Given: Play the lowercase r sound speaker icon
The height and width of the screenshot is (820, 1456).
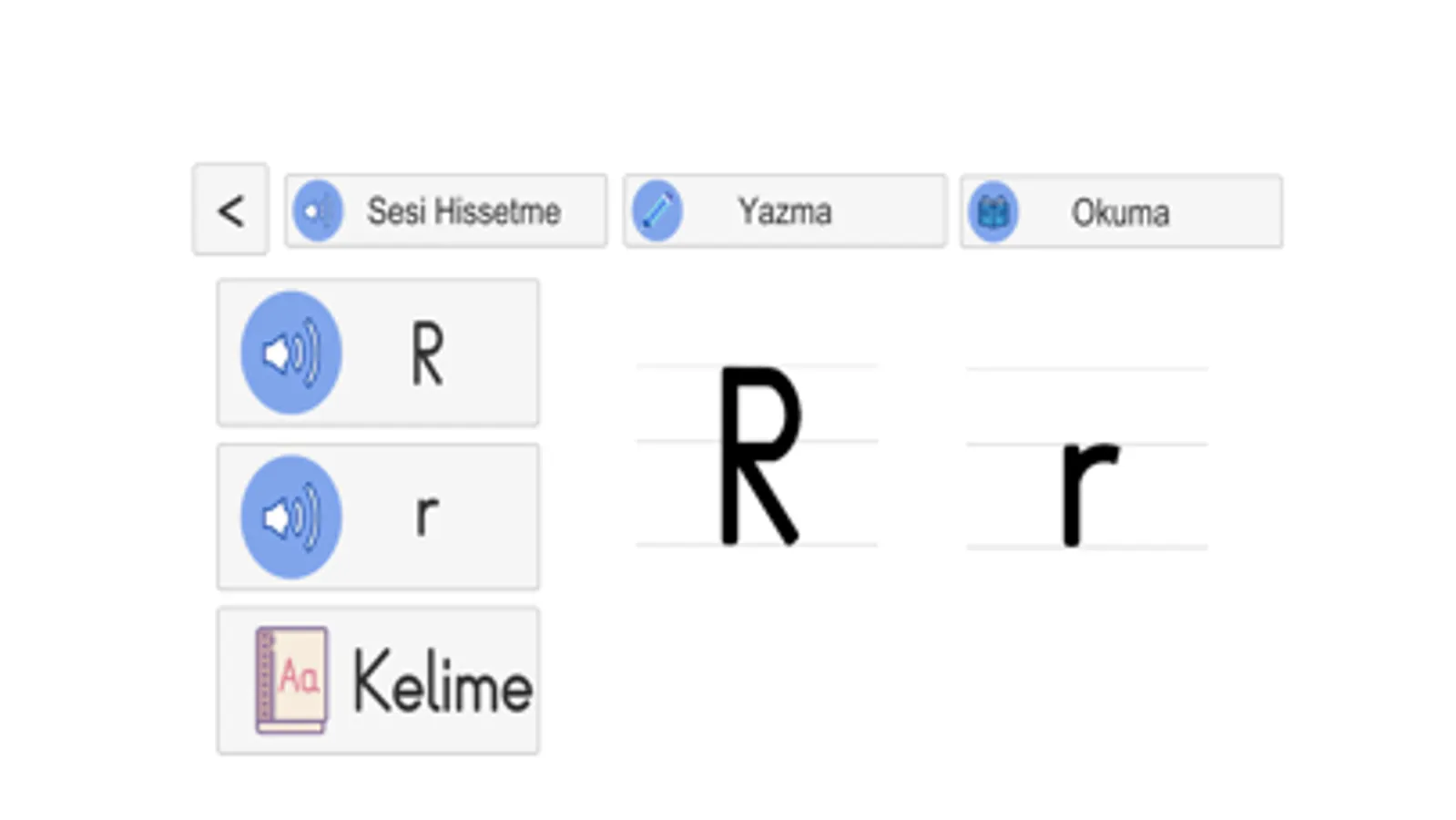Looking at the screenshot, I should 291,517.
